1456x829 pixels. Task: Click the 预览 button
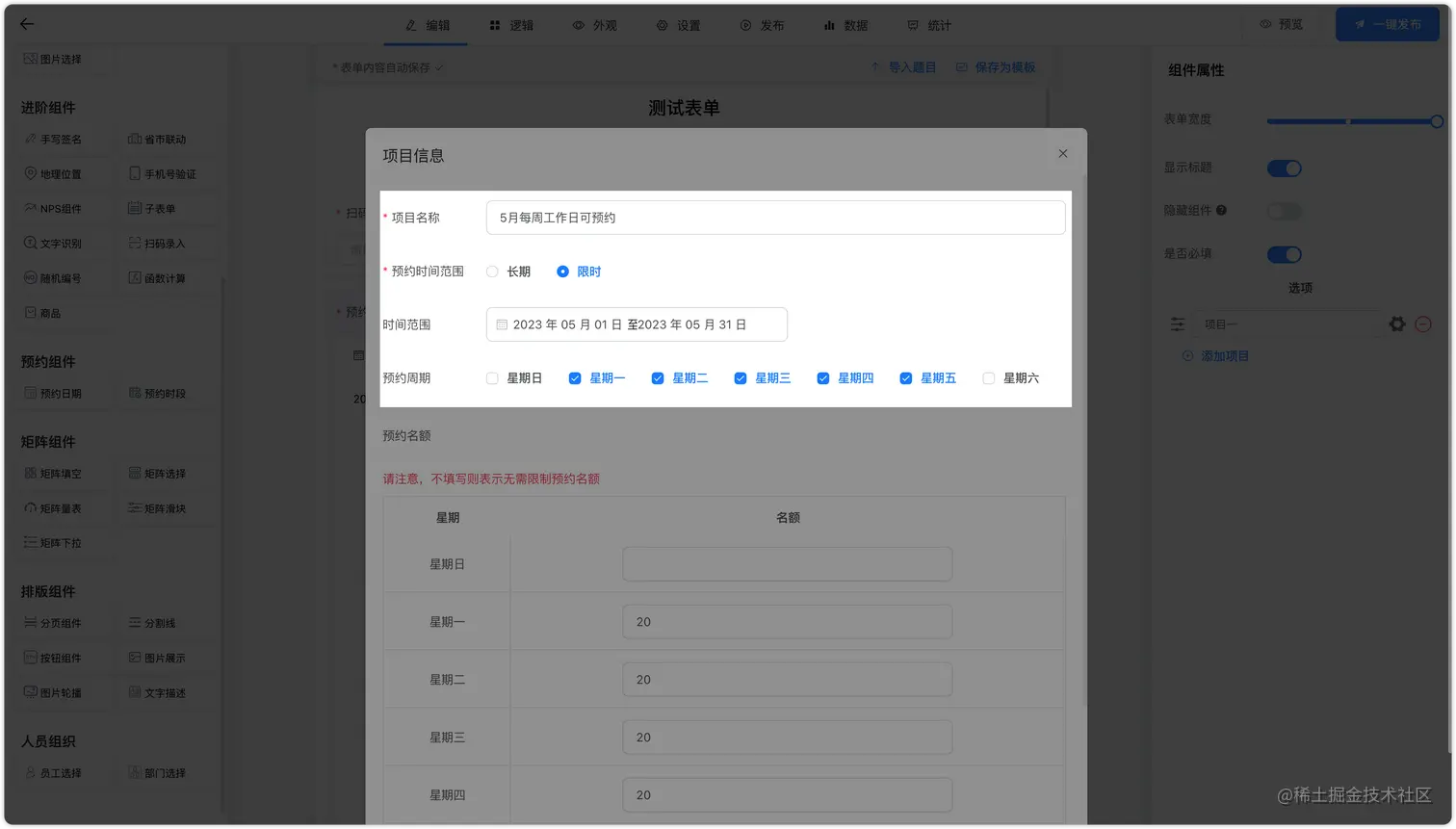coord(1281,24)
